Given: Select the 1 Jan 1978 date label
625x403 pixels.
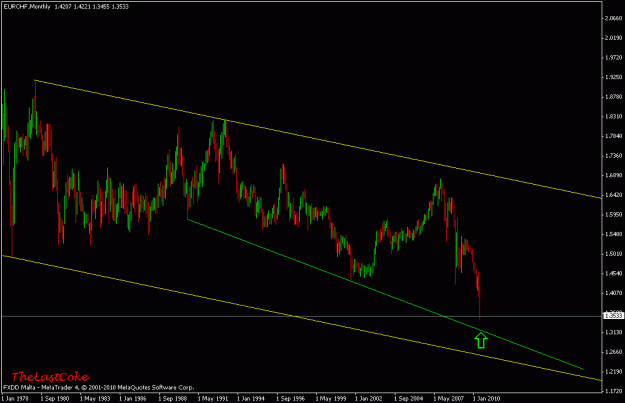Looking at the screenshot, I should [x=15, y=398].
